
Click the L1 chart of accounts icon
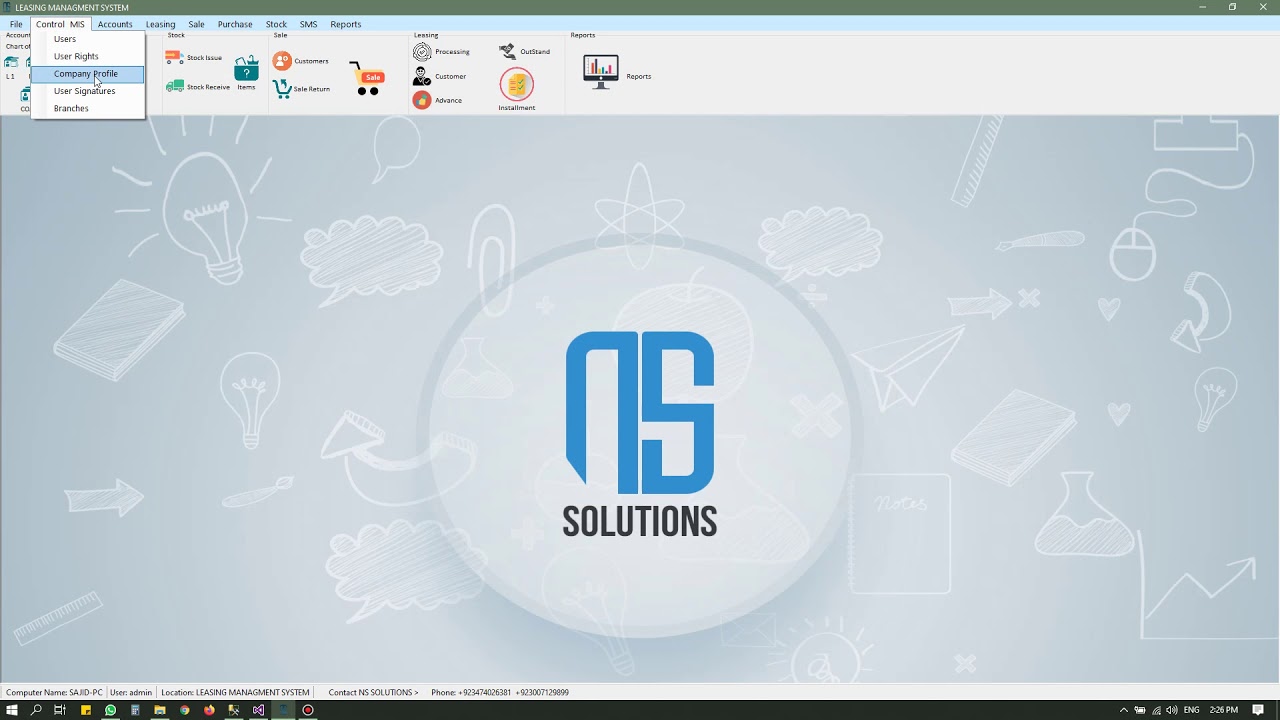[x=11, y=63]
